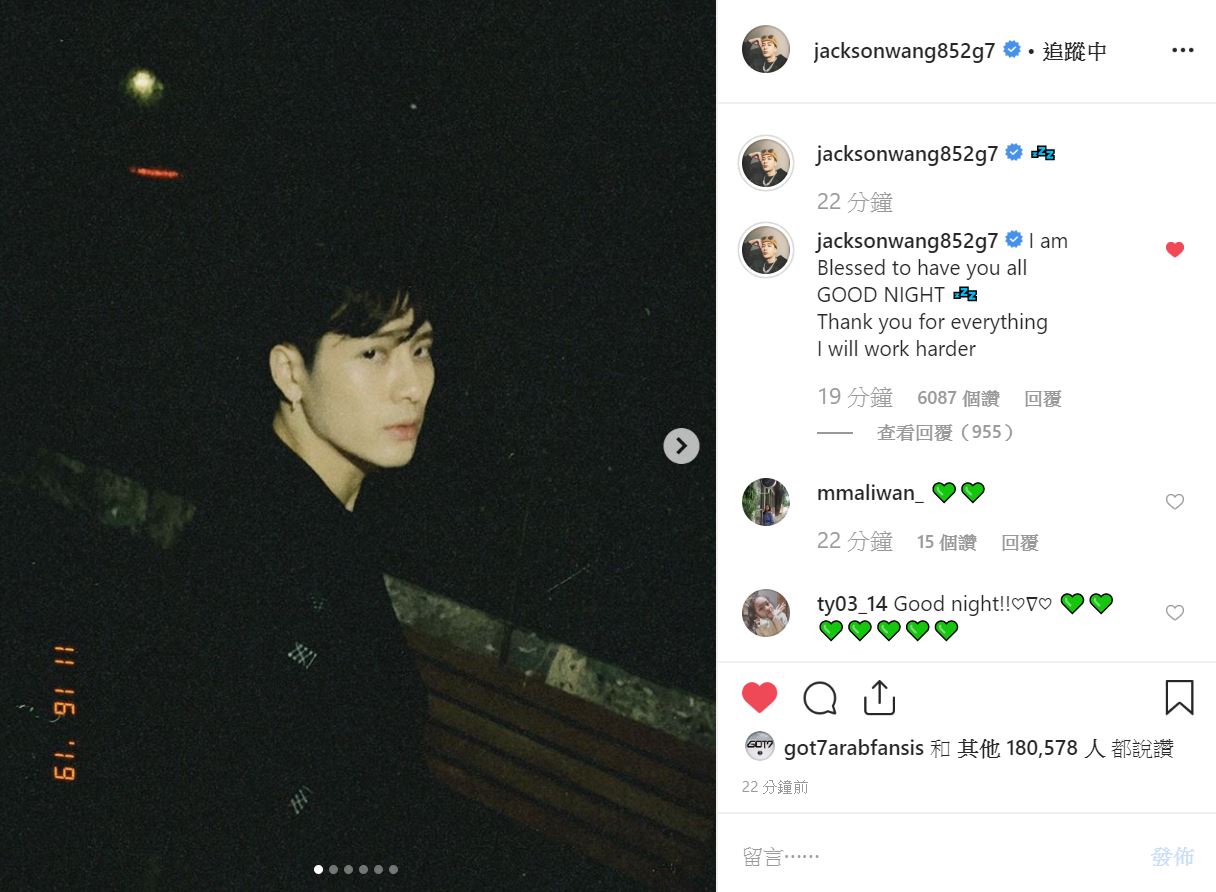1216x892 pixels.
Task: Expand 查看回覆 (955) replies
Action: (x=946, y=432)
